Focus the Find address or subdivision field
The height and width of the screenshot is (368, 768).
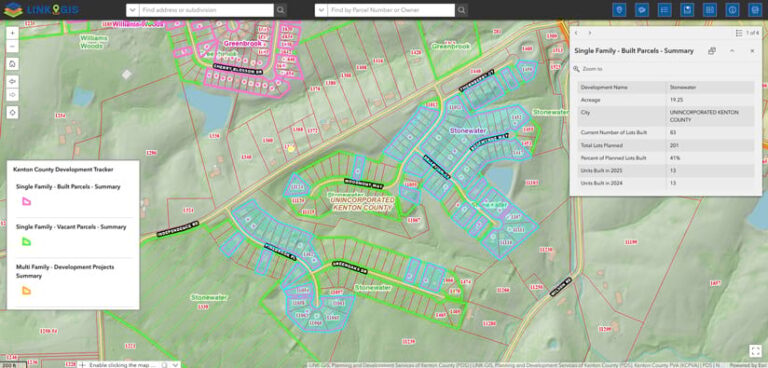[207, 10]
